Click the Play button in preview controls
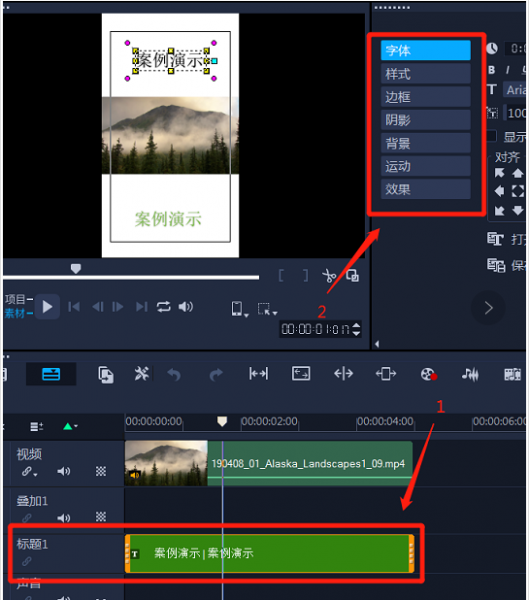 (x=47, y=307)
